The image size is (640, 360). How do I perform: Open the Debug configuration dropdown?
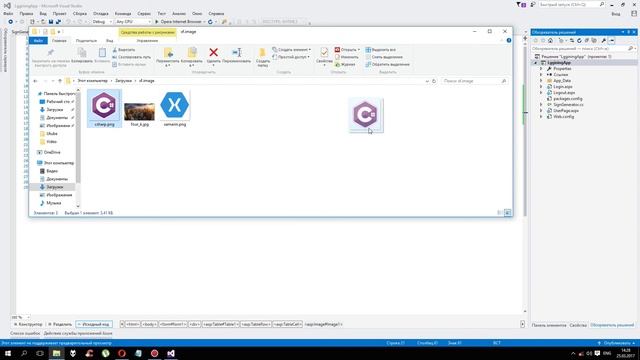tap(102, 22)
